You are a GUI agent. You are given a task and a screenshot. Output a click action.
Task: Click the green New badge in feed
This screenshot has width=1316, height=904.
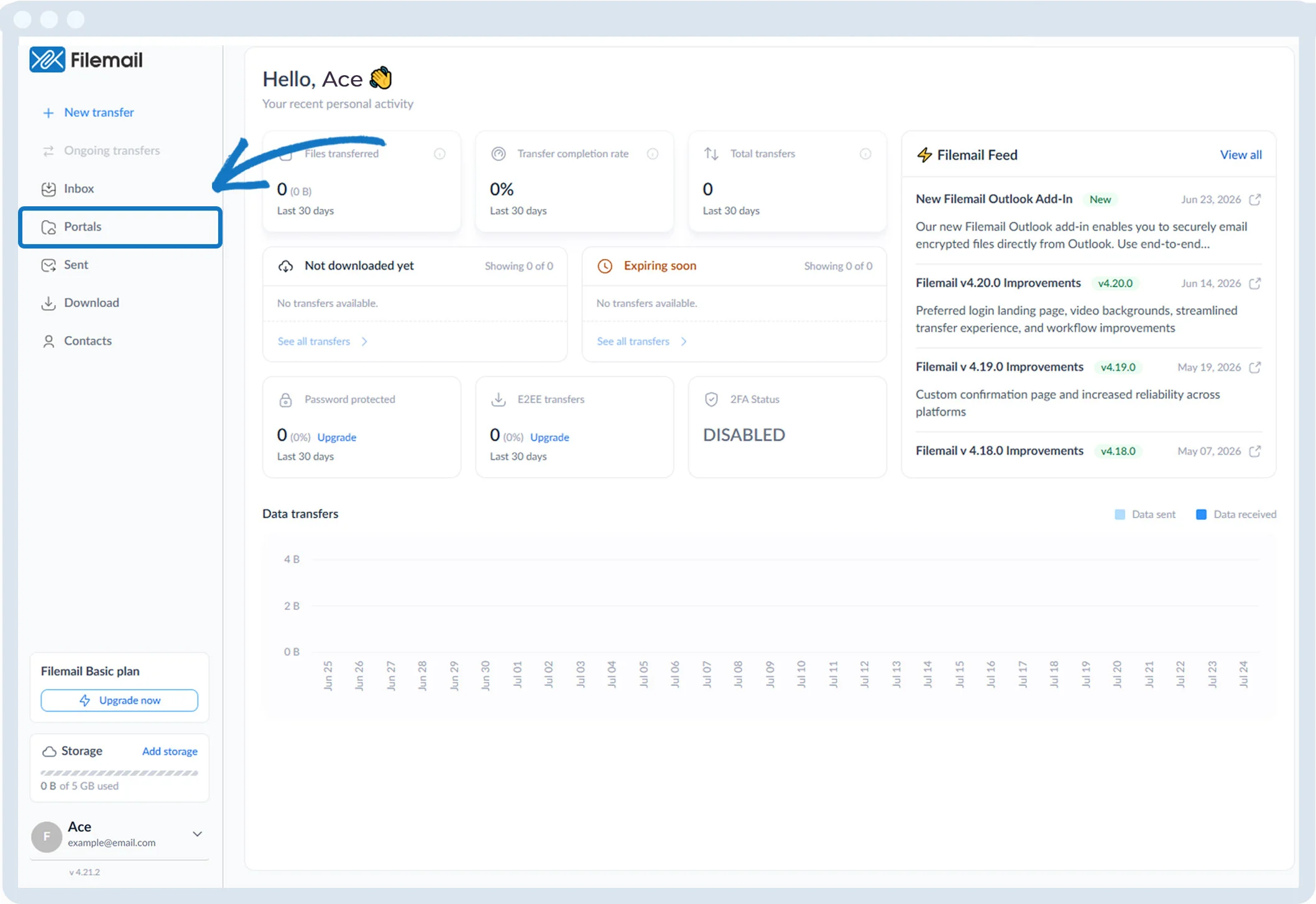(x=1100, y=199)
